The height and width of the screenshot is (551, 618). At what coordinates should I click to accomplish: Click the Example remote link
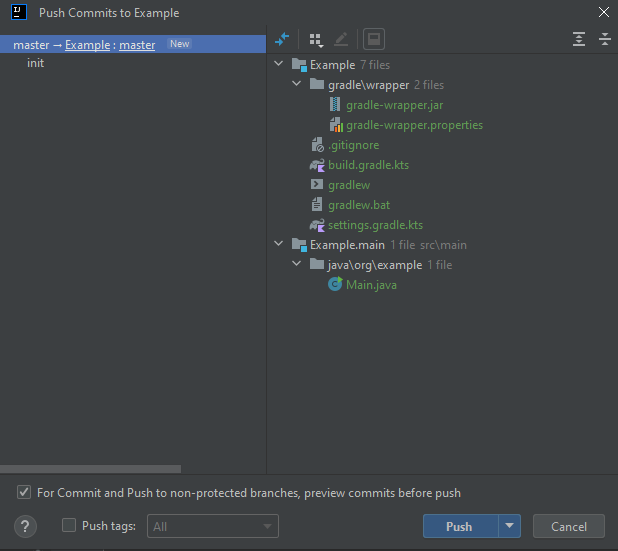coord(87,45)
